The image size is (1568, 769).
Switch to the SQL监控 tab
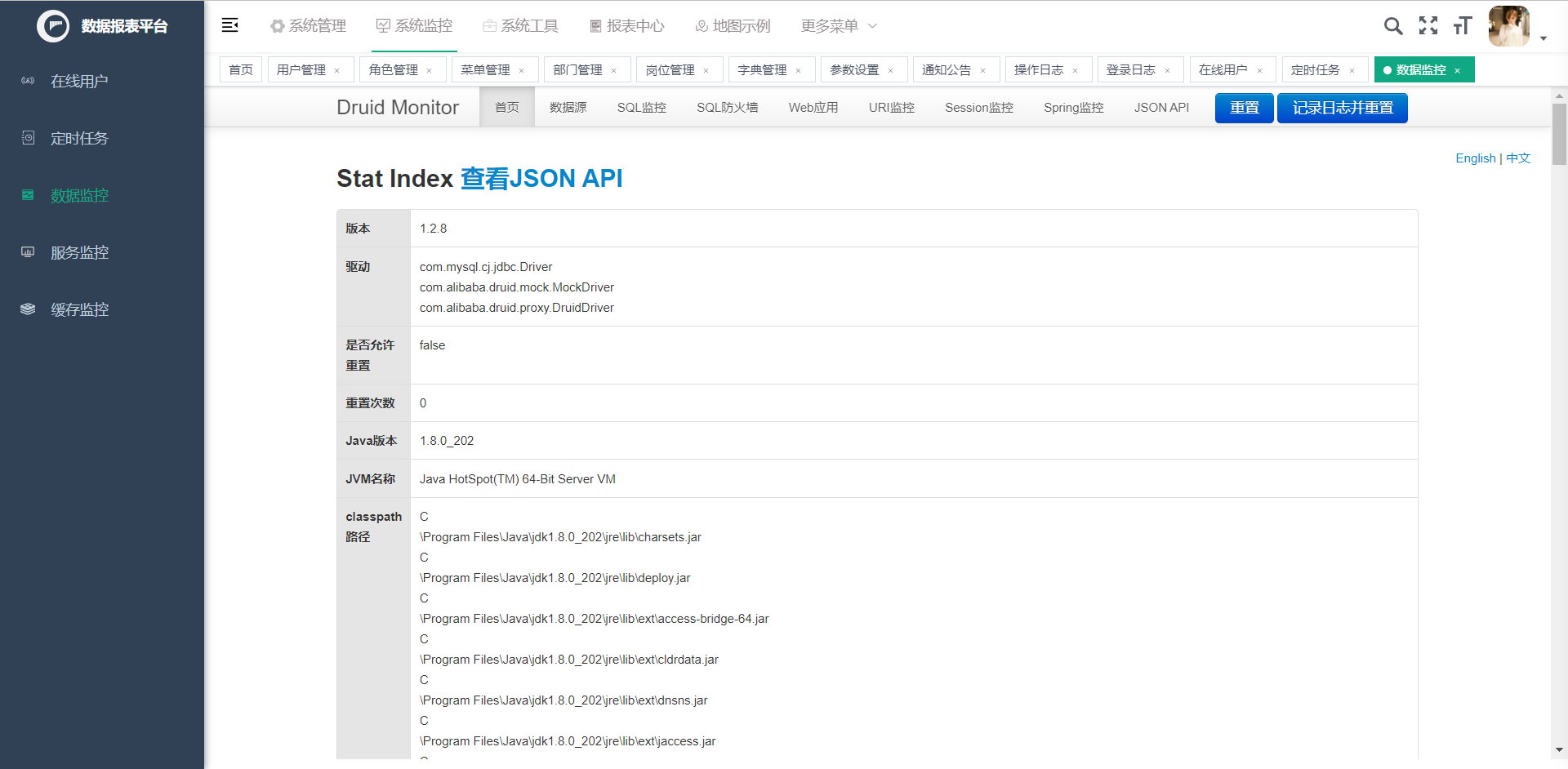point(642,107)
